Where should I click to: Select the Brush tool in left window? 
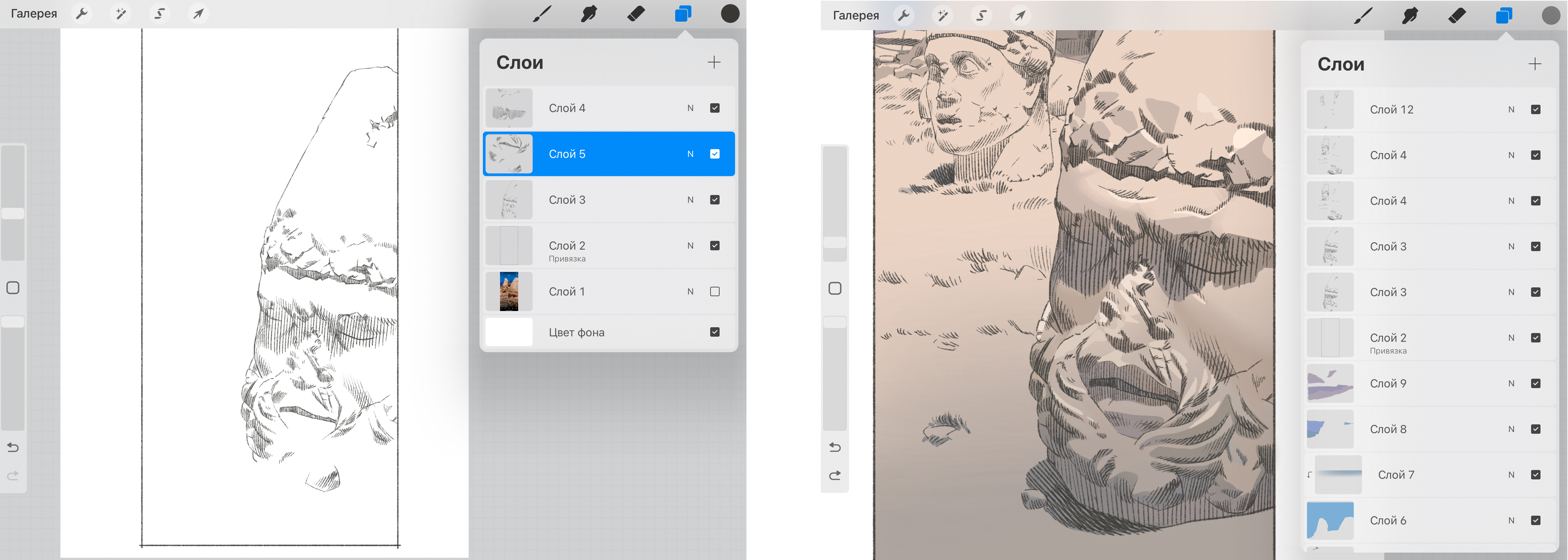click(x=542, y=13)
